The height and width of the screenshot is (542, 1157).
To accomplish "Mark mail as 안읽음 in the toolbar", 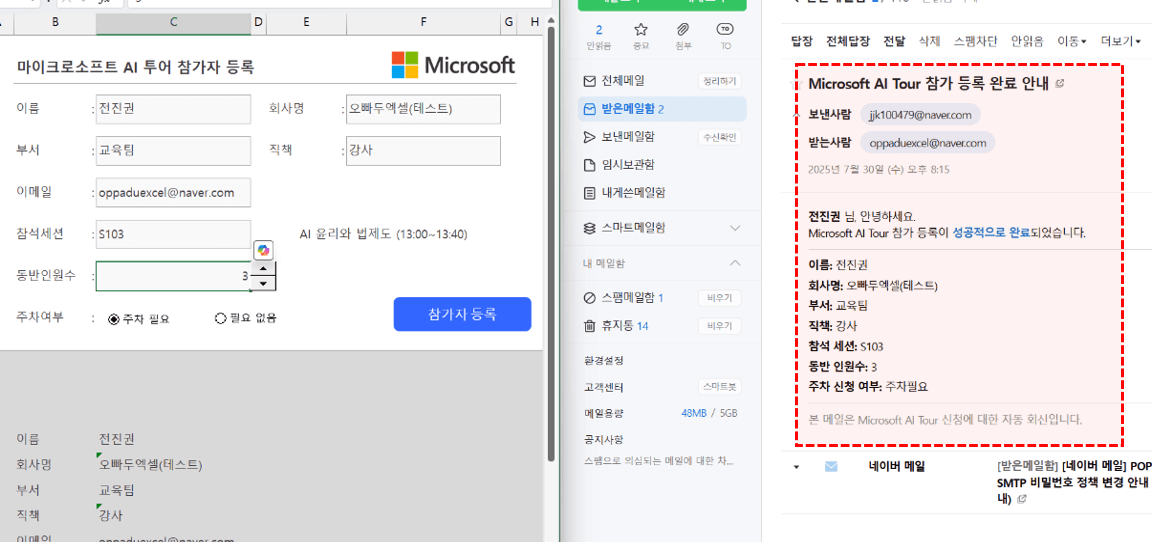I will 1027,41.
